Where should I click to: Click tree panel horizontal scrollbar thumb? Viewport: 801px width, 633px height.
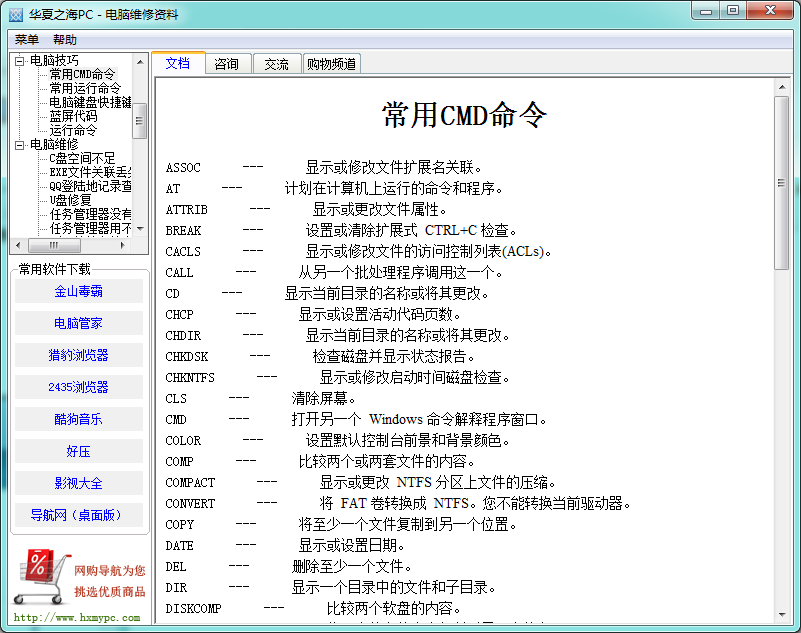click(54, 245)
